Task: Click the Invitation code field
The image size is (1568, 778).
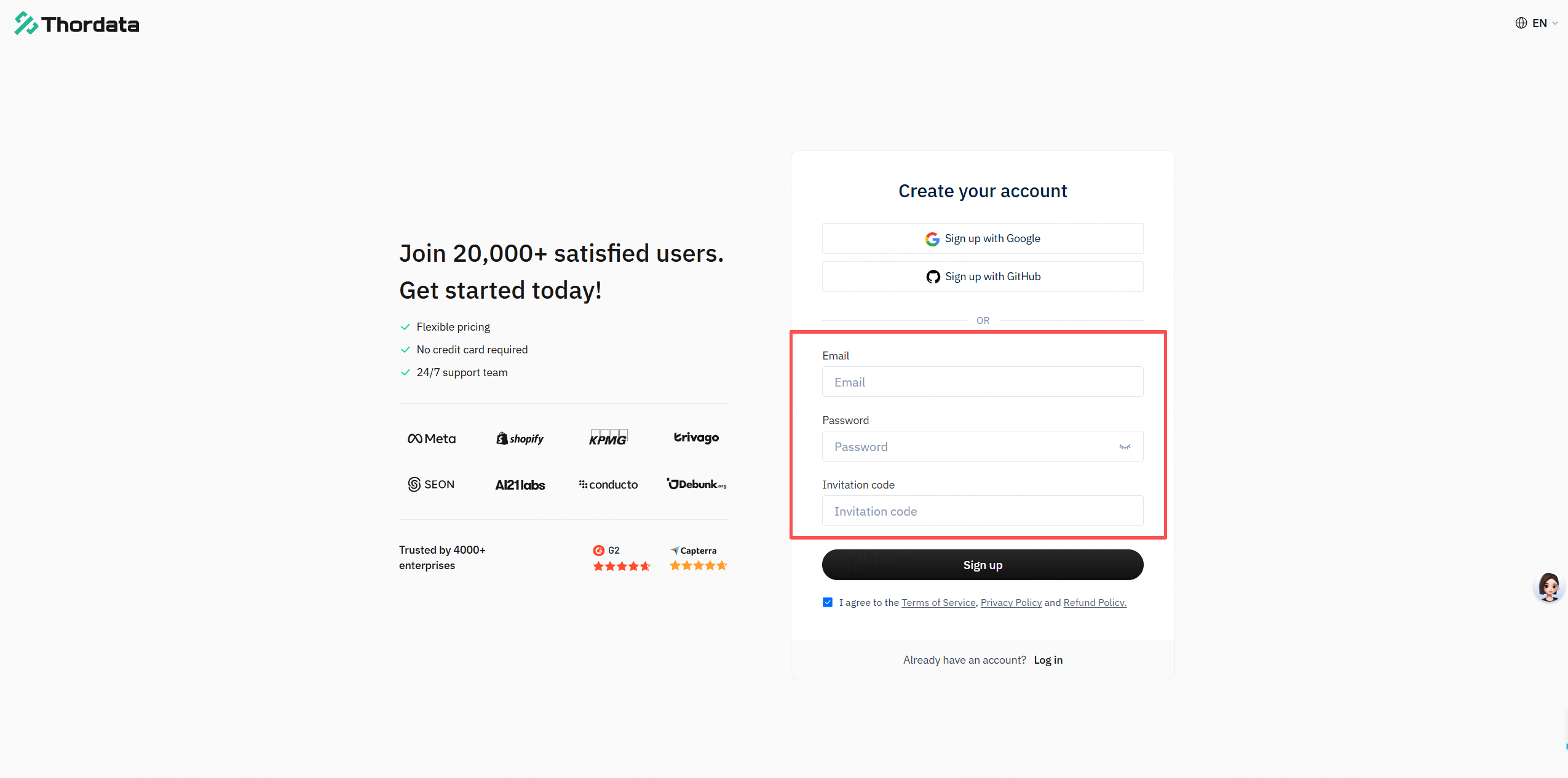Action: (x=982, y=511)
